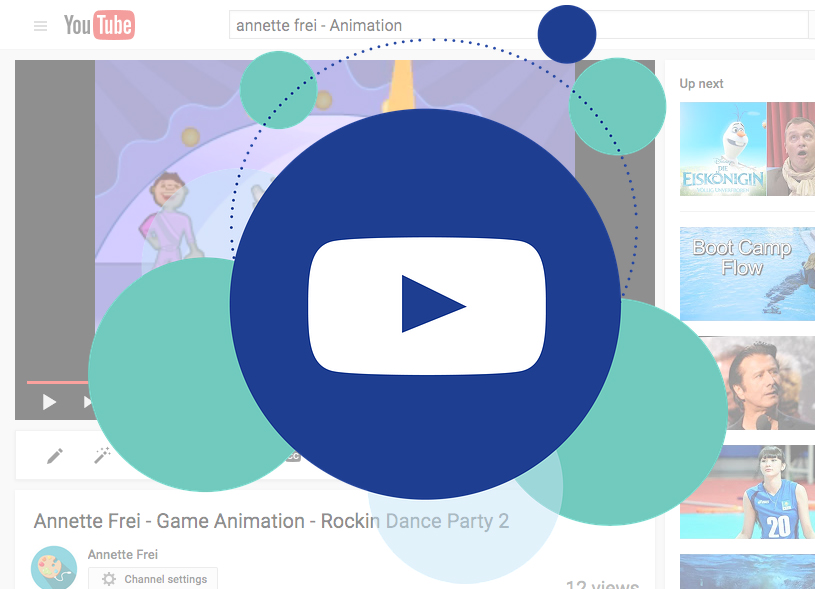Go to the YouTube logo home
Image resolution: width=815 pixels, height=589 pixels.
coord(99,25)
